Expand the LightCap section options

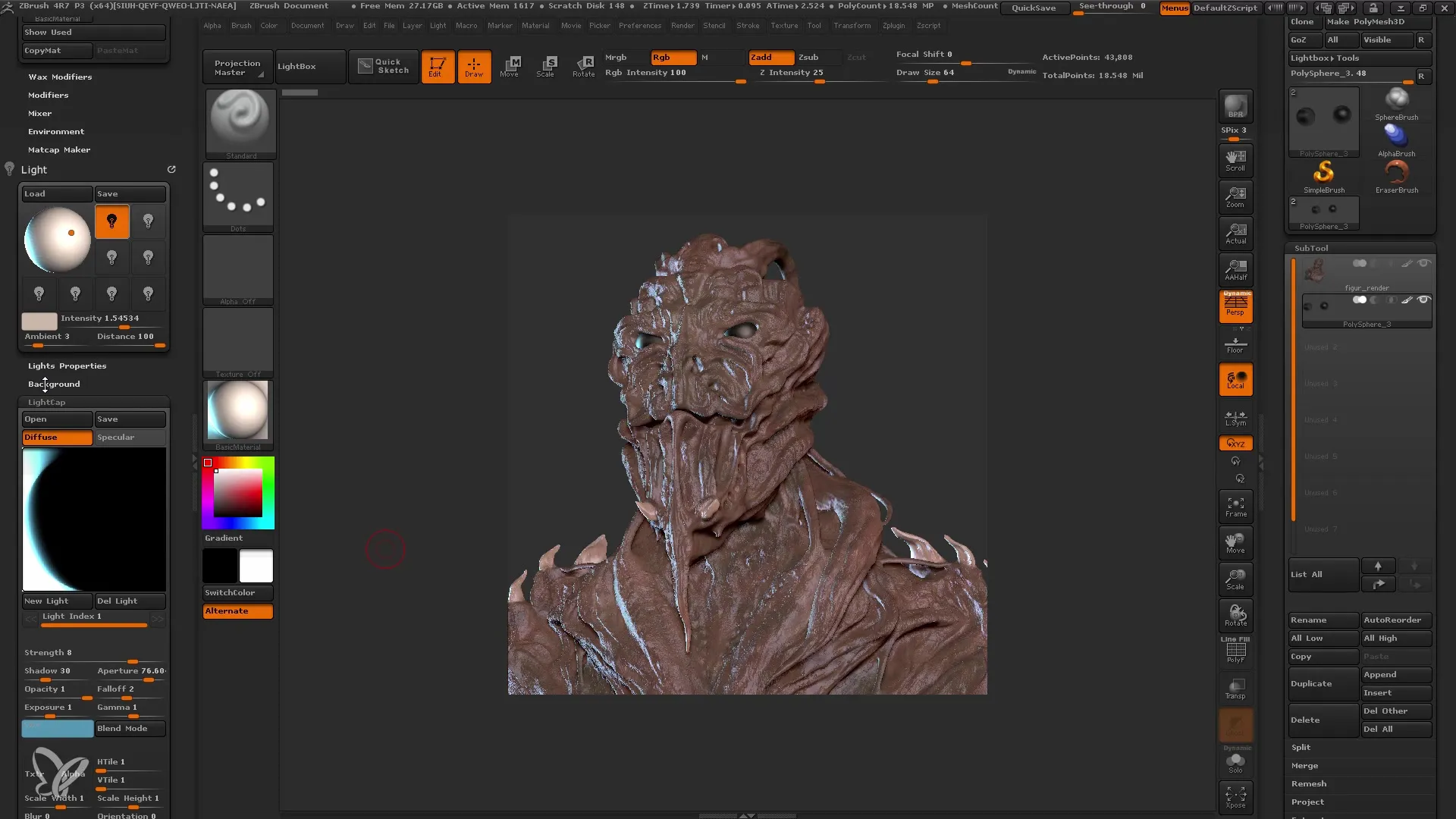click(47, 401)
